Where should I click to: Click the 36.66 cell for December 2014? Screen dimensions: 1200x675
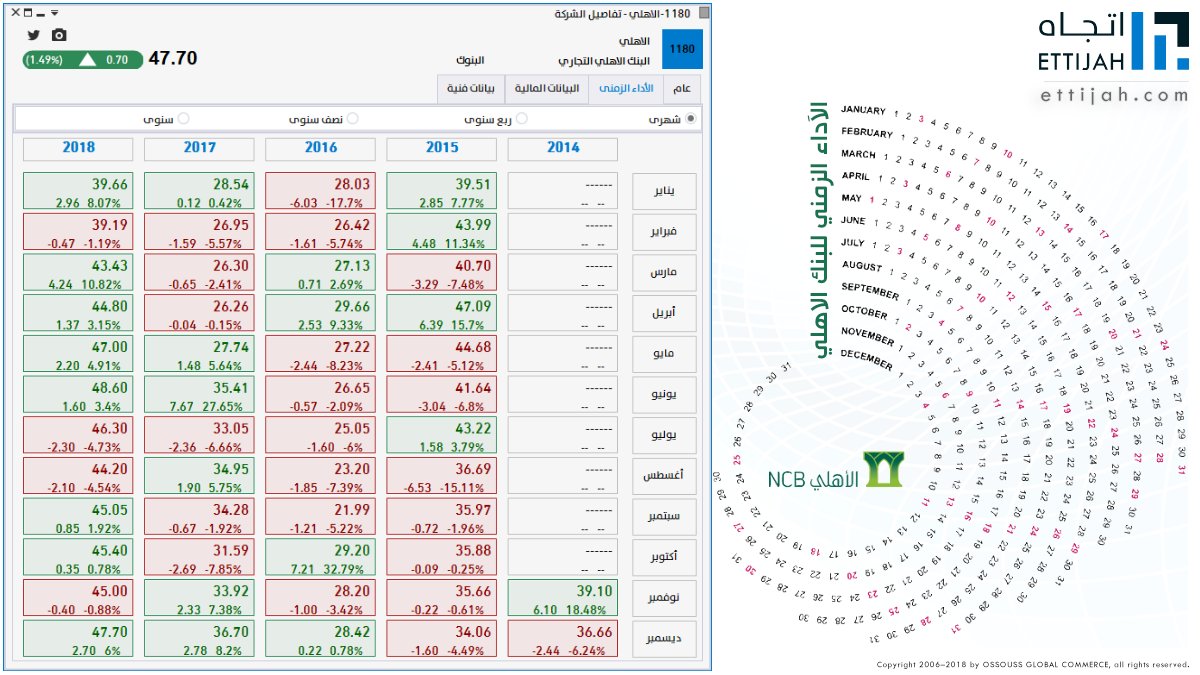point(563,639)
